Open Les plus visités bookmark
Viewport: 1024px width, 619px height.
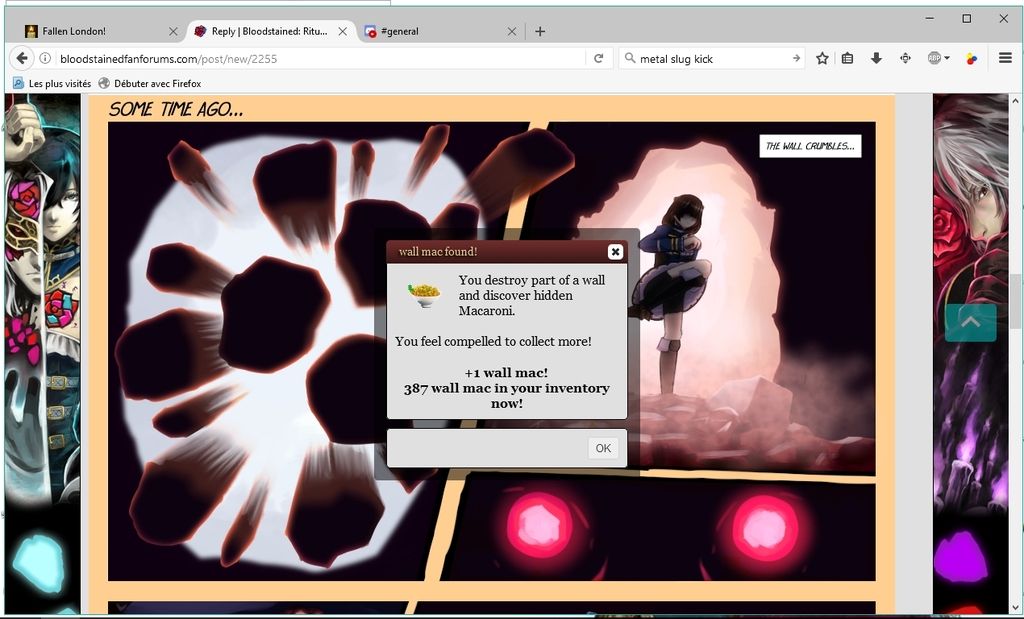click(52, 83)
